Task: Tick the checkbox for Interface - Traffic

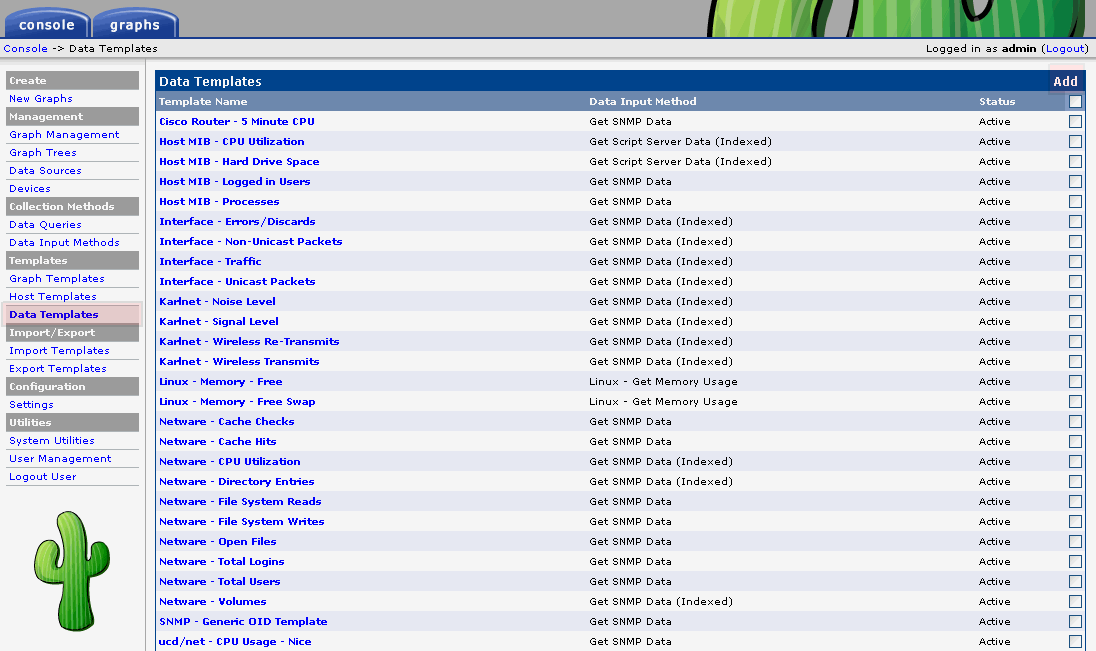Action: pos(1075,262)
